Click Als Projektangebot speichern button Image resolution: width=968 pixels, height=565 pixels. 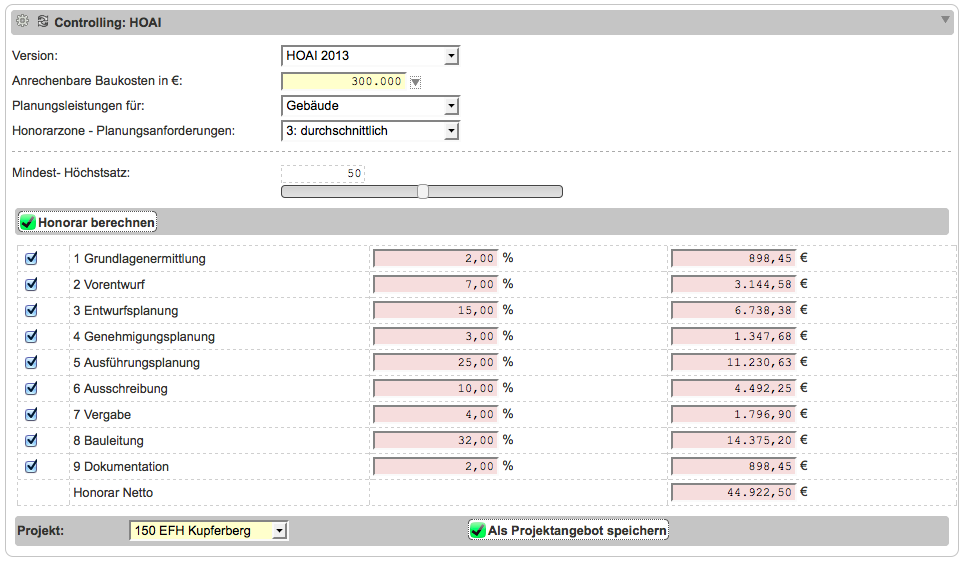(569, 530)
